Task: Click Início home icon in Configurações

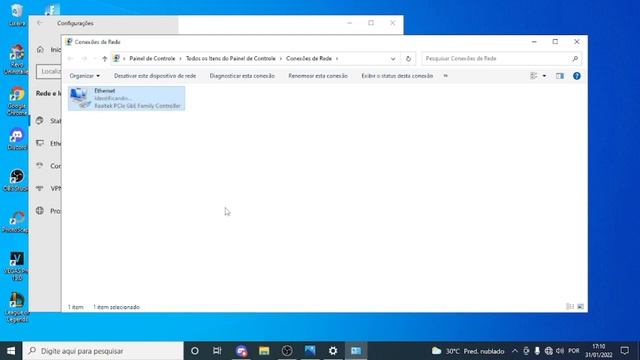Action: click(x=40, y=49)
